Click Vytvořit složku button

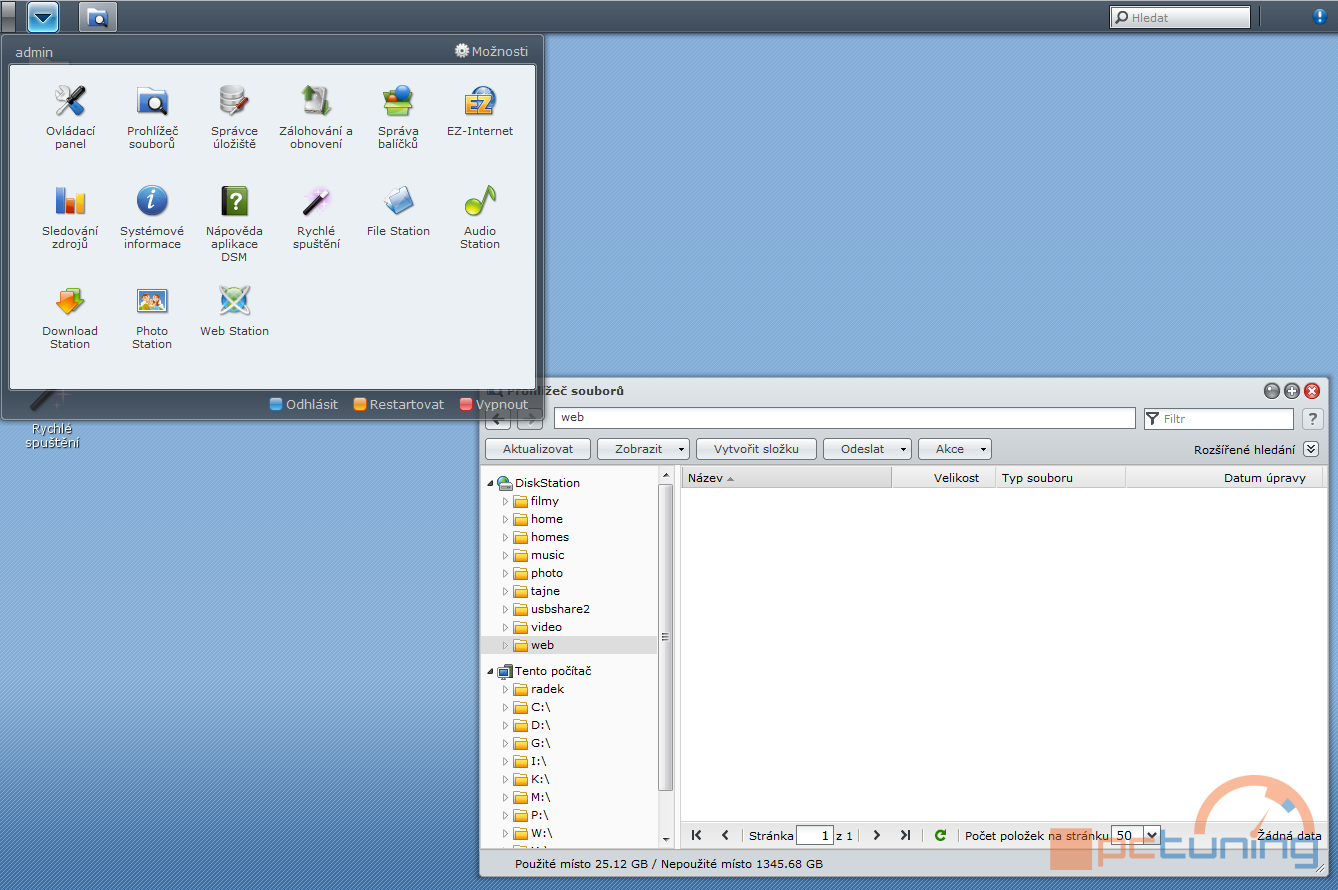click(757, 449)
